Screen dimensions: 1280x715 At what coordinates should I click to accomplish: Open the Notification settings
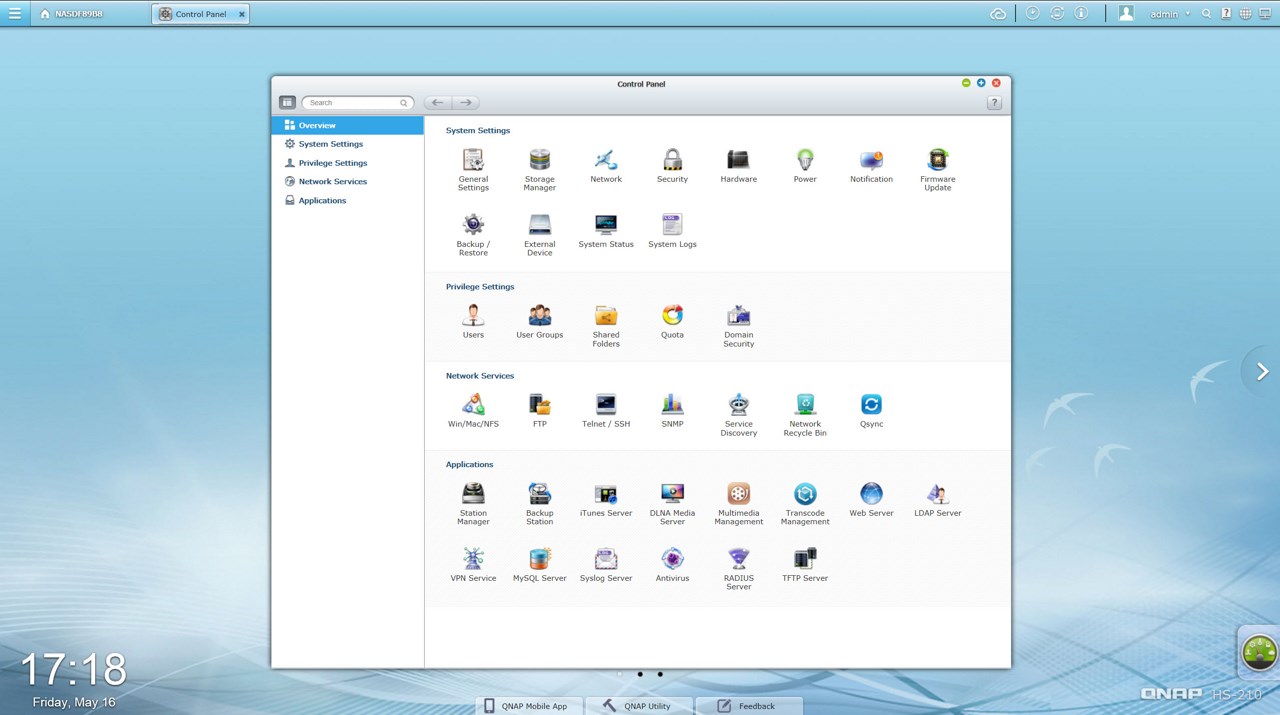pyautogui.click(x=871, y=165)
